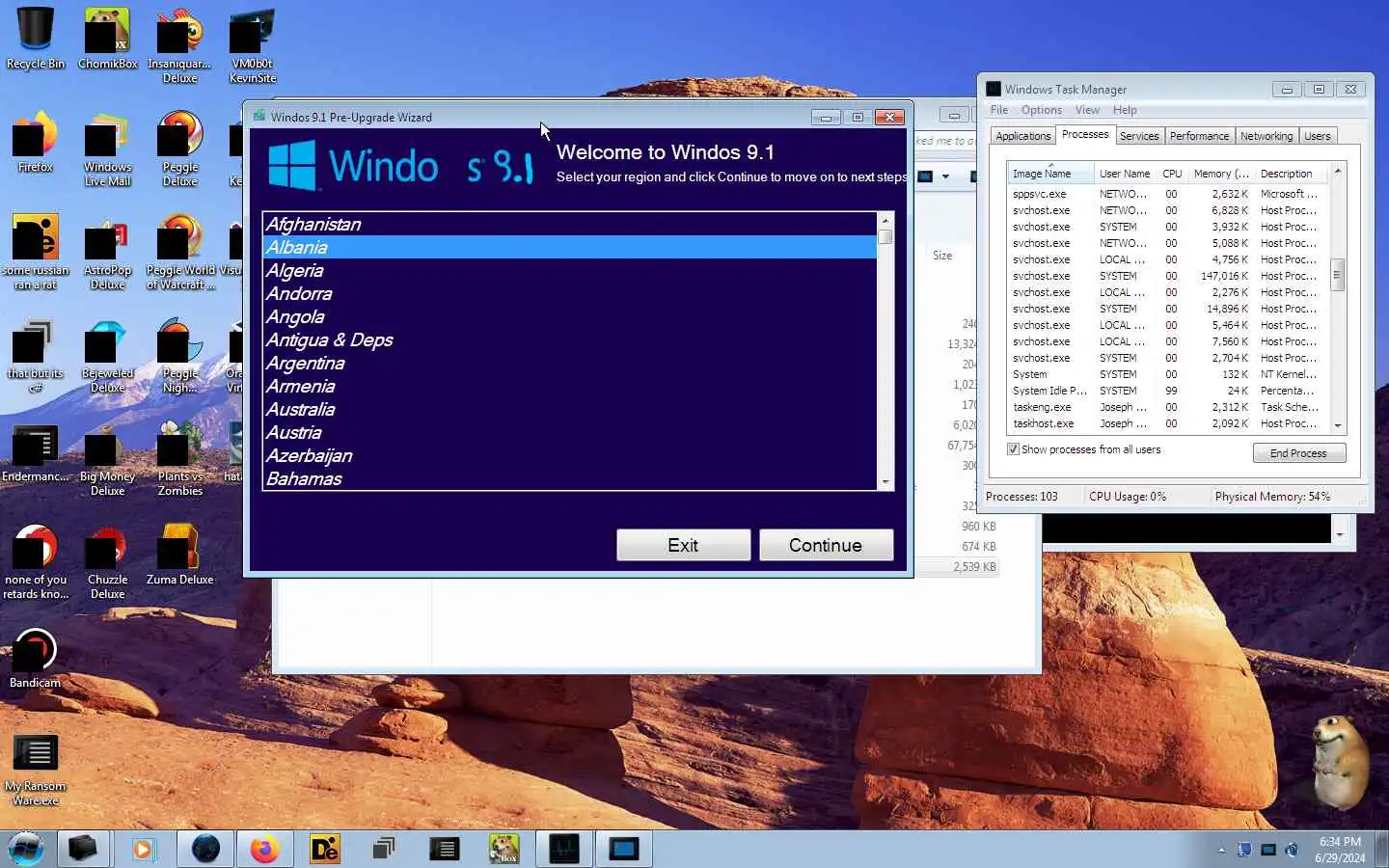This screenshot has height=868, width=1389.
Task: Click the End Process button
Action: (1298, 453)
